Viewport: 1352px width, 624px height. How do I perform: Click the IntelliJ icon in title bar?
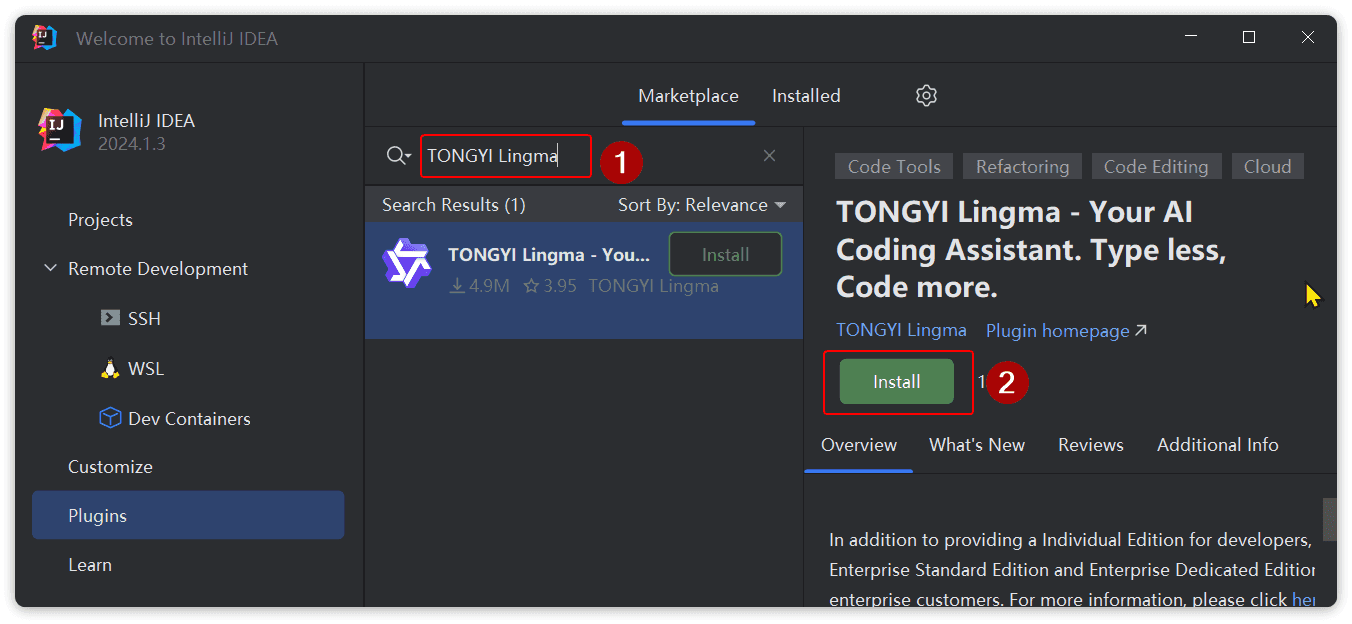45,38
